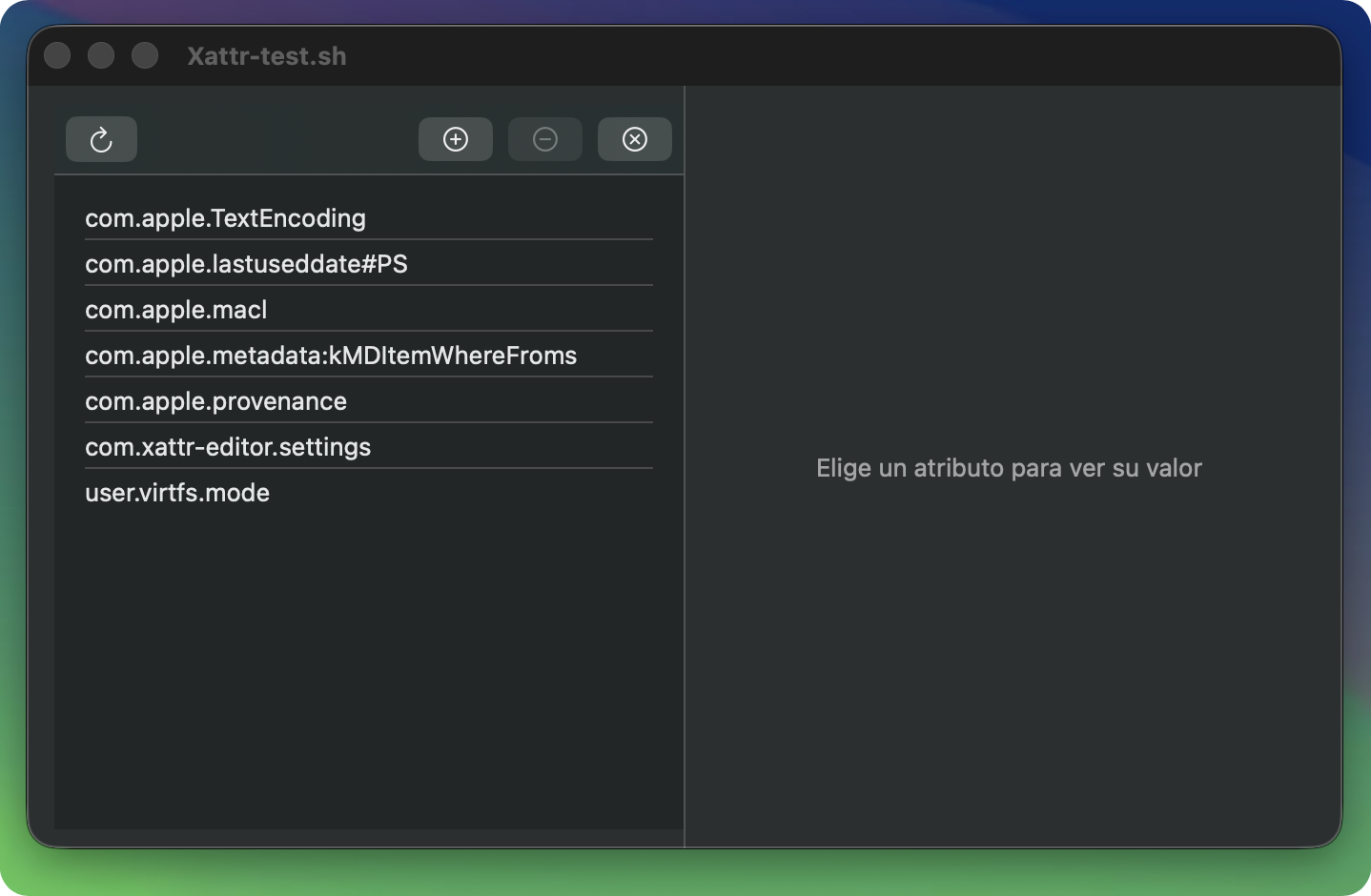Click the remove attribute minus button
The width and height of the screenshot is (1371, 896).
pyautogui.click(x=544, y=140)
